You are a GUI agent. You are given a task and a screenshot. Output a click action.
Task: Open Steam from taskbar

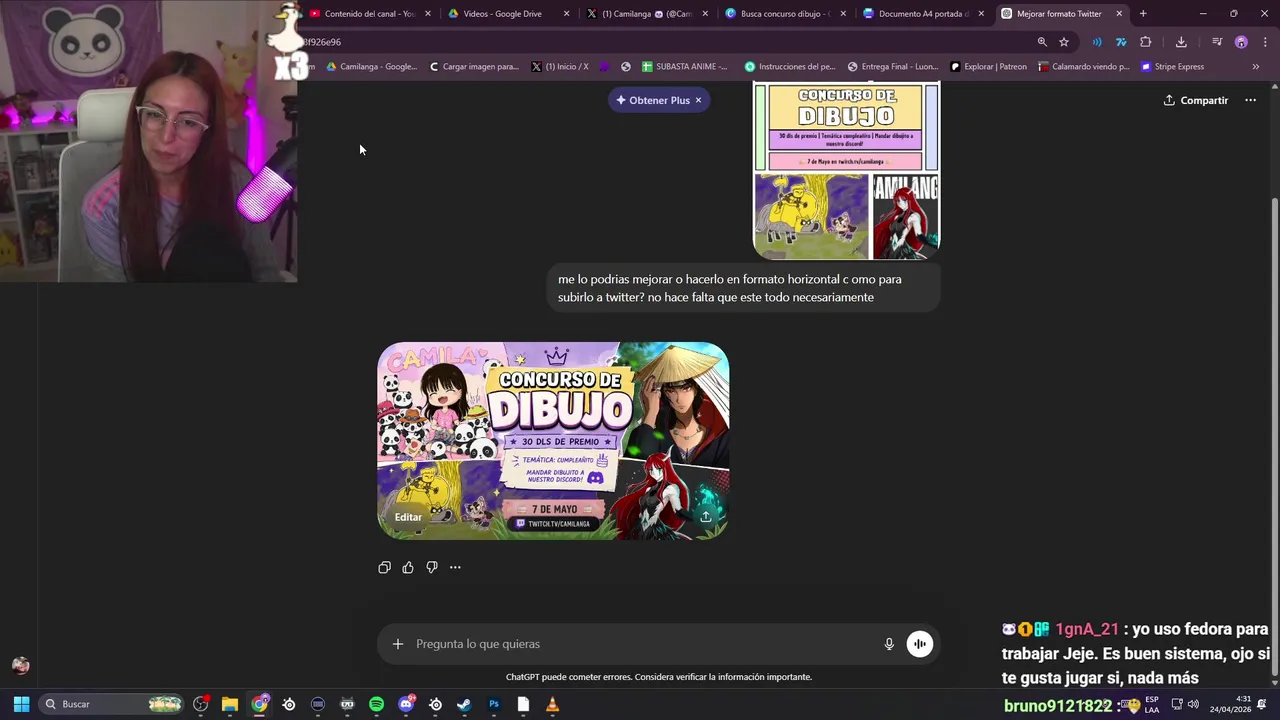coord(464,704)
